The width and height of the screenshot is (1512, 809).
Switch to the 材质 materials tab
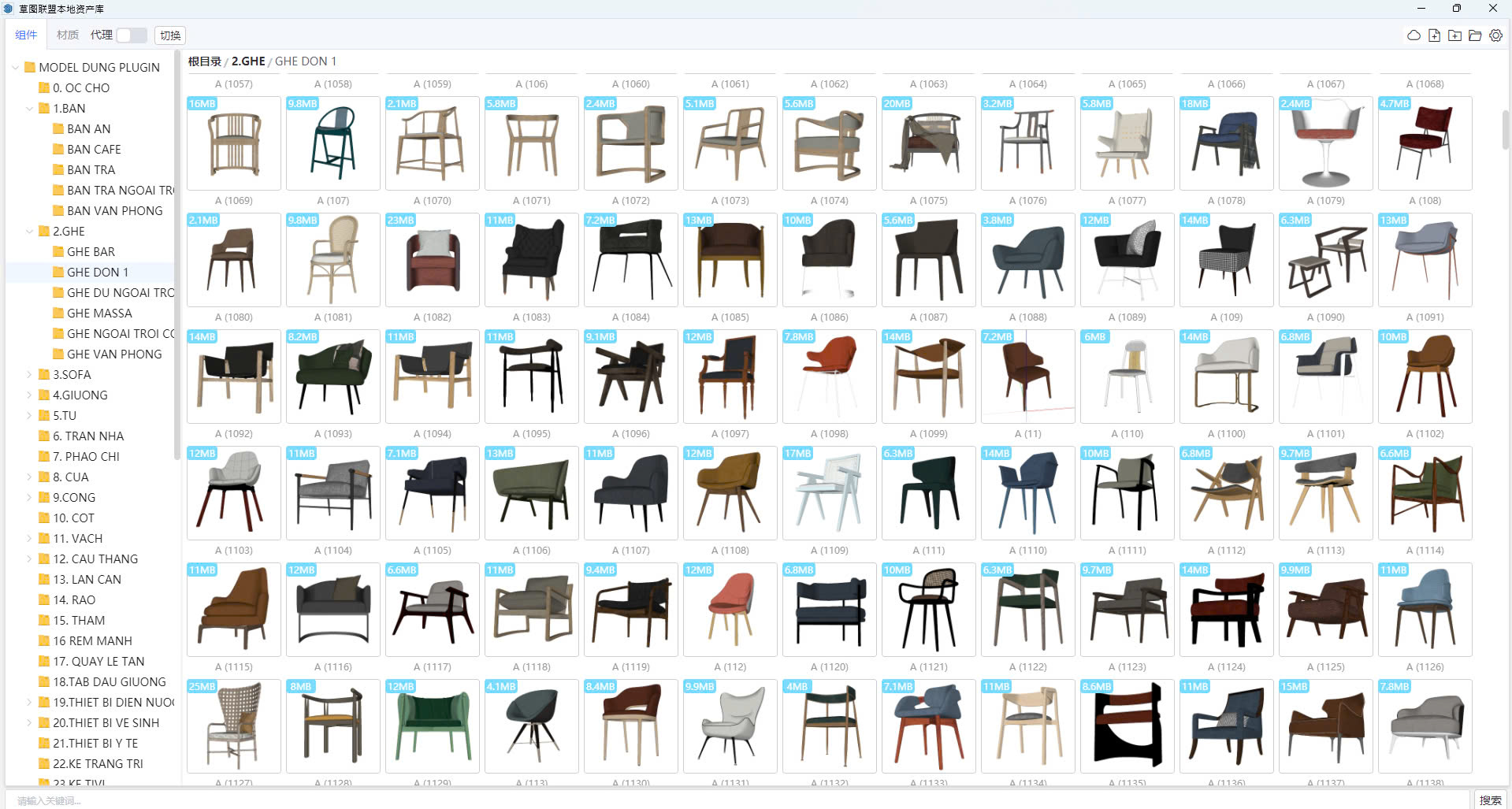pos(68,35)
